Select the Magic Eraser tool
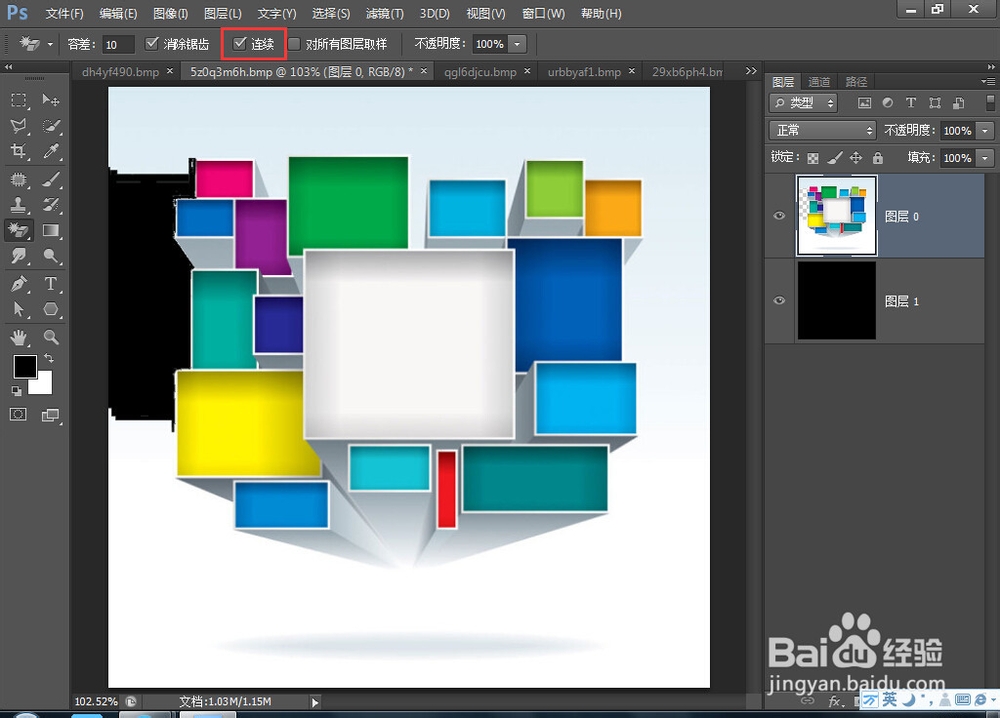1000x718 pixels. click(x=18, y=230)
